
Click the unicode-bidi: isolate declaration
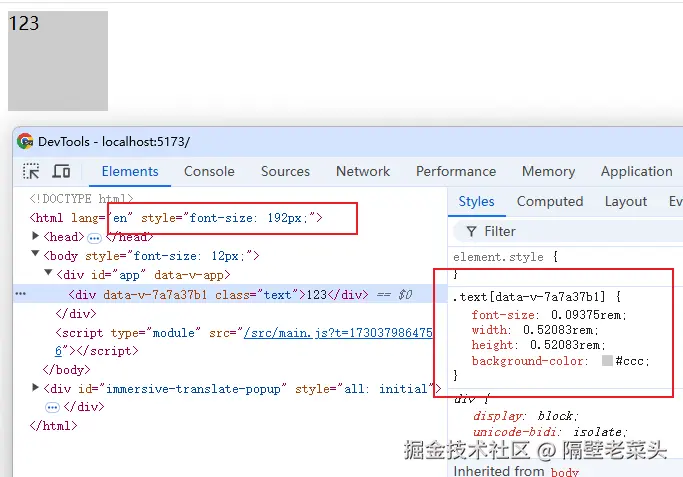550,432
